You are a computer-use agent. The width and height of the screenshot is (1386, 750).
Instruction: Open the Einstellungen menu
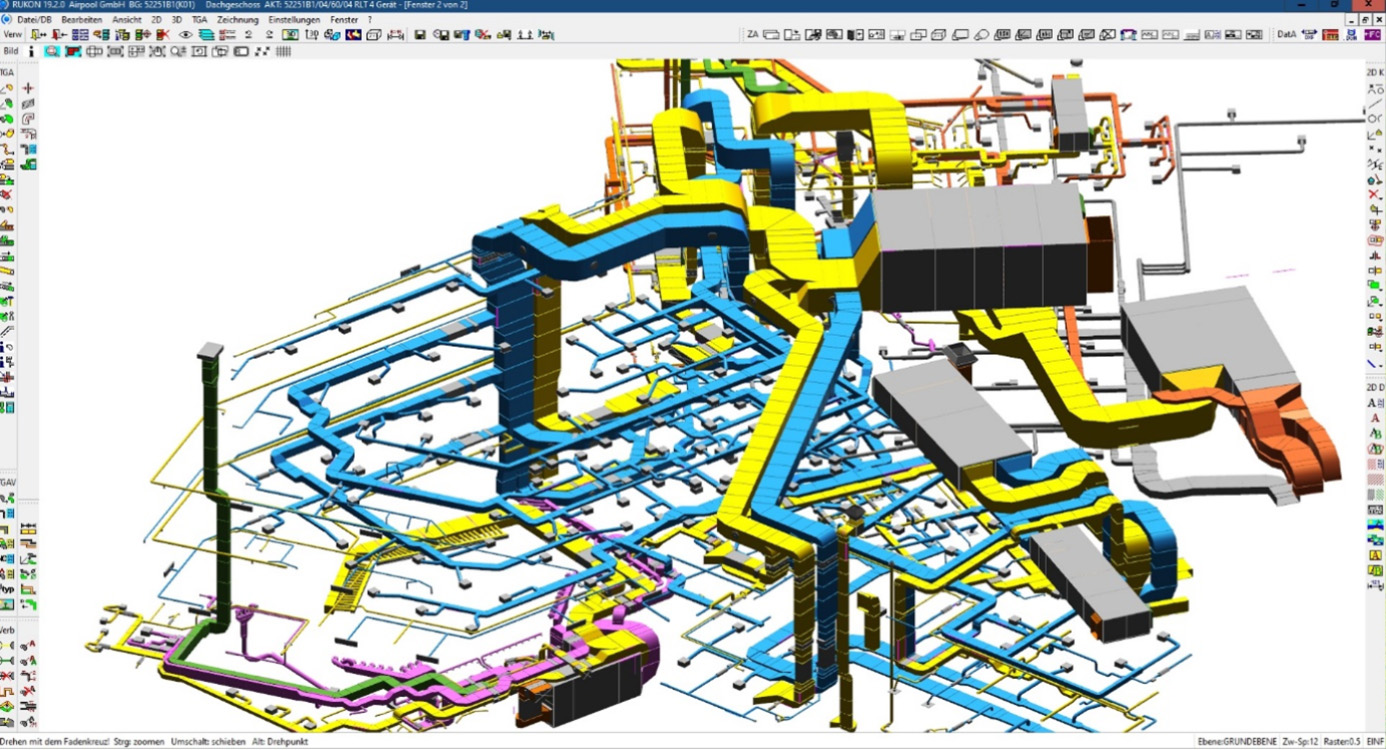coord(294,20)
